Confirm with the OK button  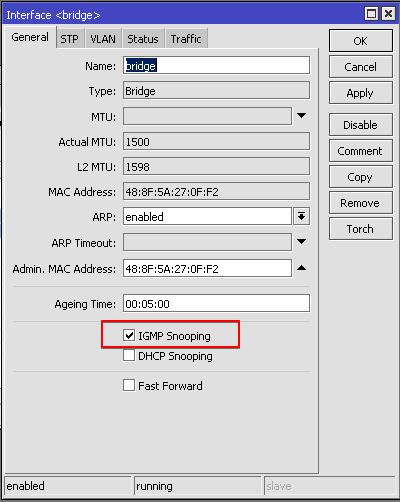[361, 41]
